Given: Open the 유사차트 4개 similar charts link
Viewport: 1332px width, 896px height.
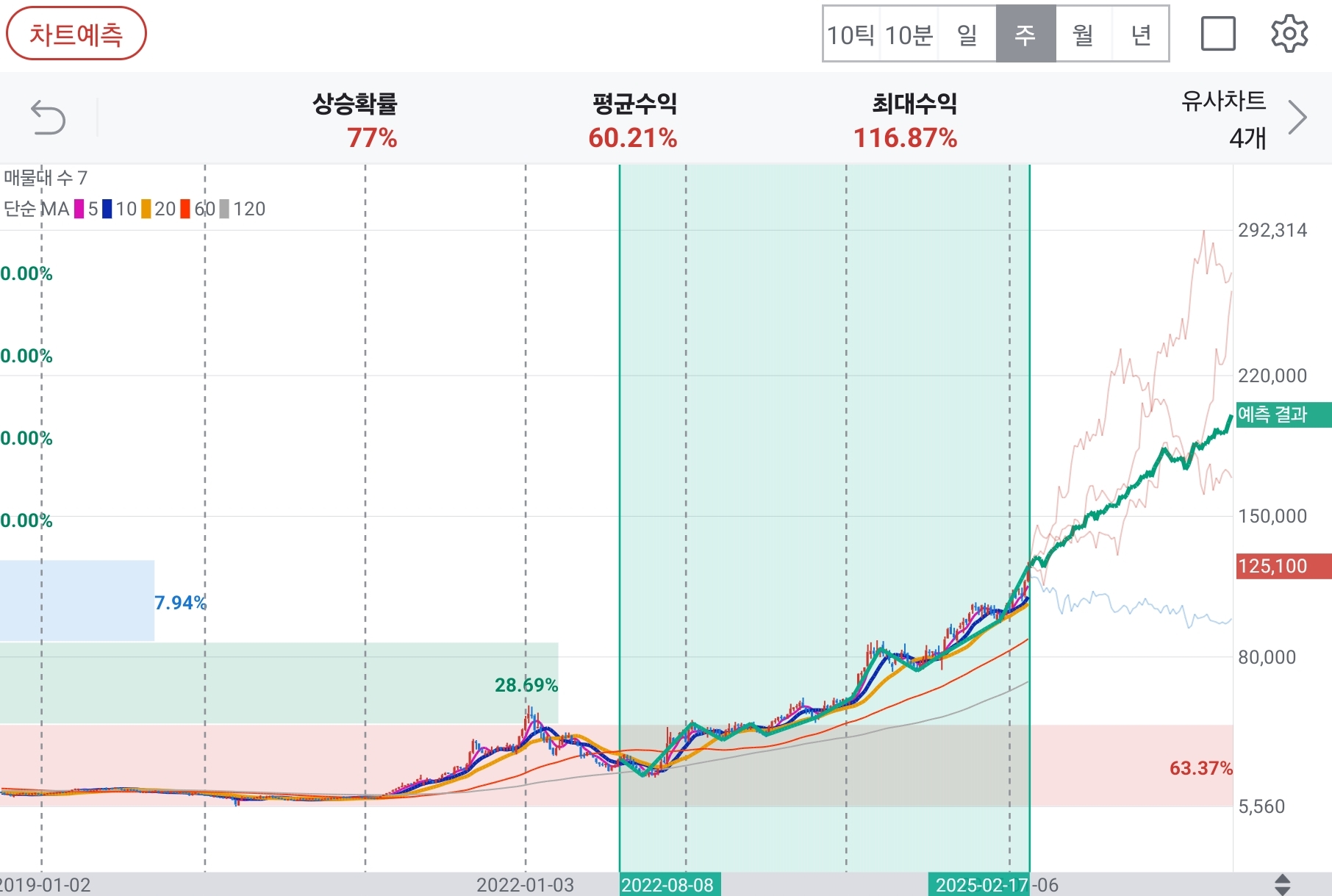Looking at the screenshot, I should click(x=1224, y=118).
